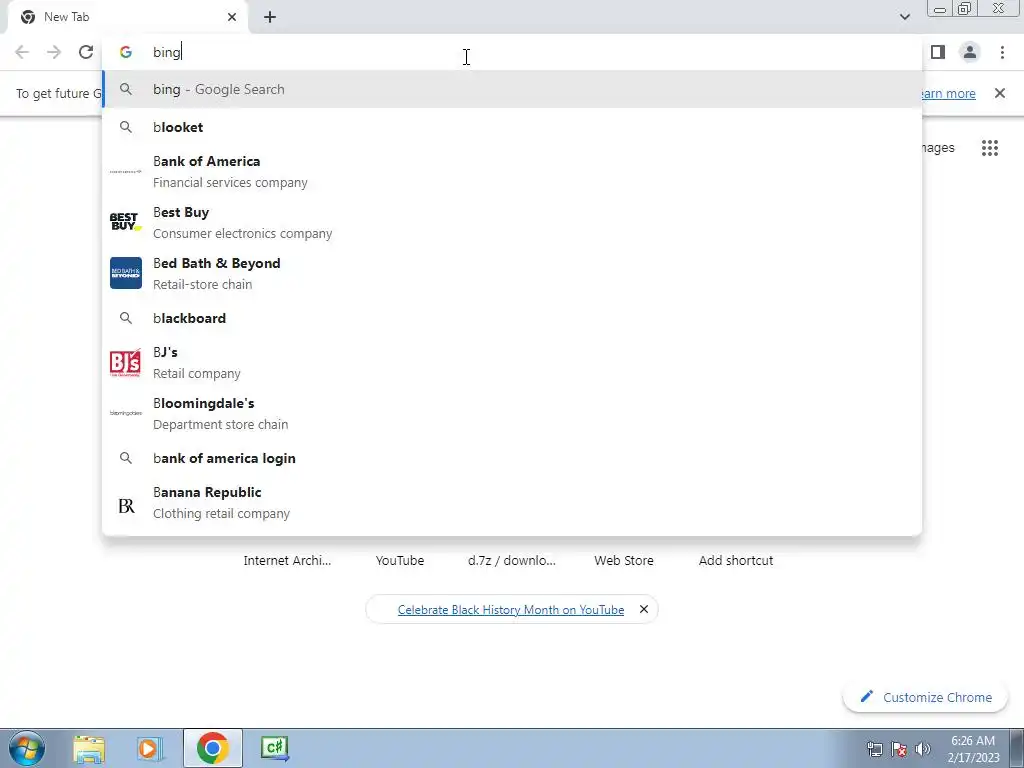Select the blooket suggestion
Viewport: 1024px width, 768px height.
[512, 127]
